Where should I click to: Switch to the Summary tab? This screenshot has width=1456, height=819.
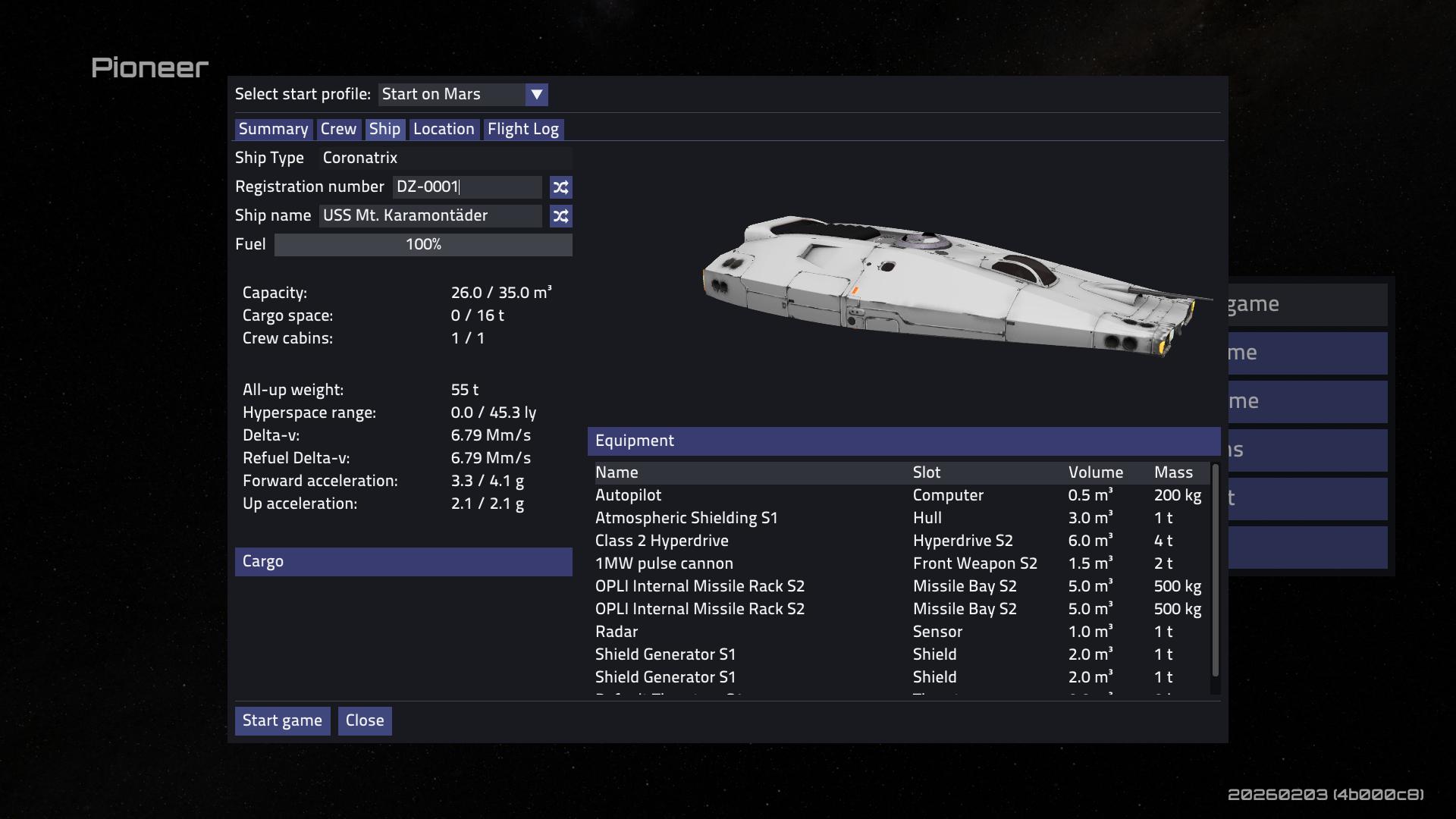click(x=273, y=130)
